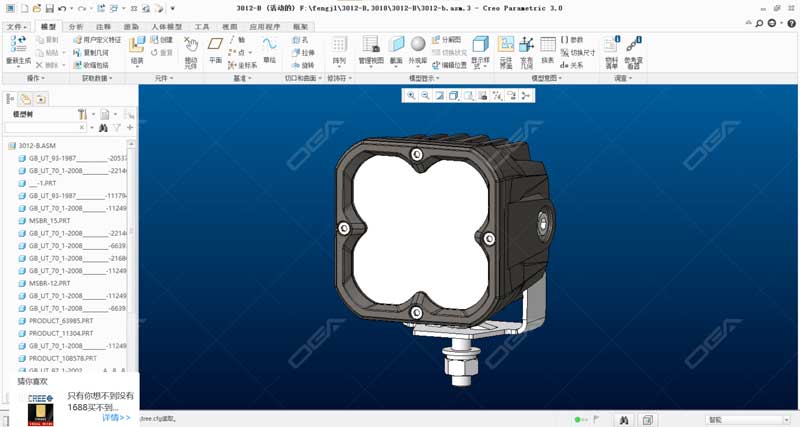Click the Family Table (族表) icon

click(x=548, y=44)
